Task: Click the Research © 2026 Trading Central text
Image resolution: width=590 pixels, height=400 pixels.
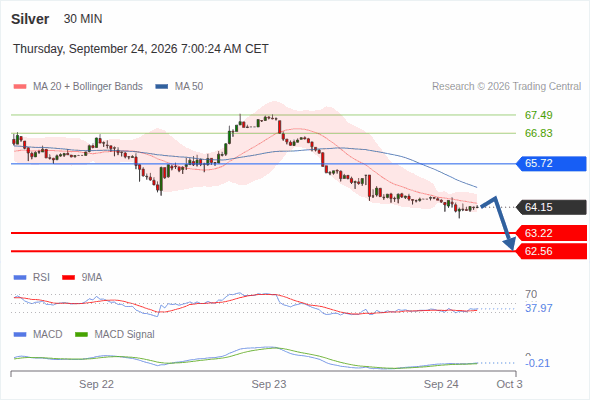Action: [506, 87]
